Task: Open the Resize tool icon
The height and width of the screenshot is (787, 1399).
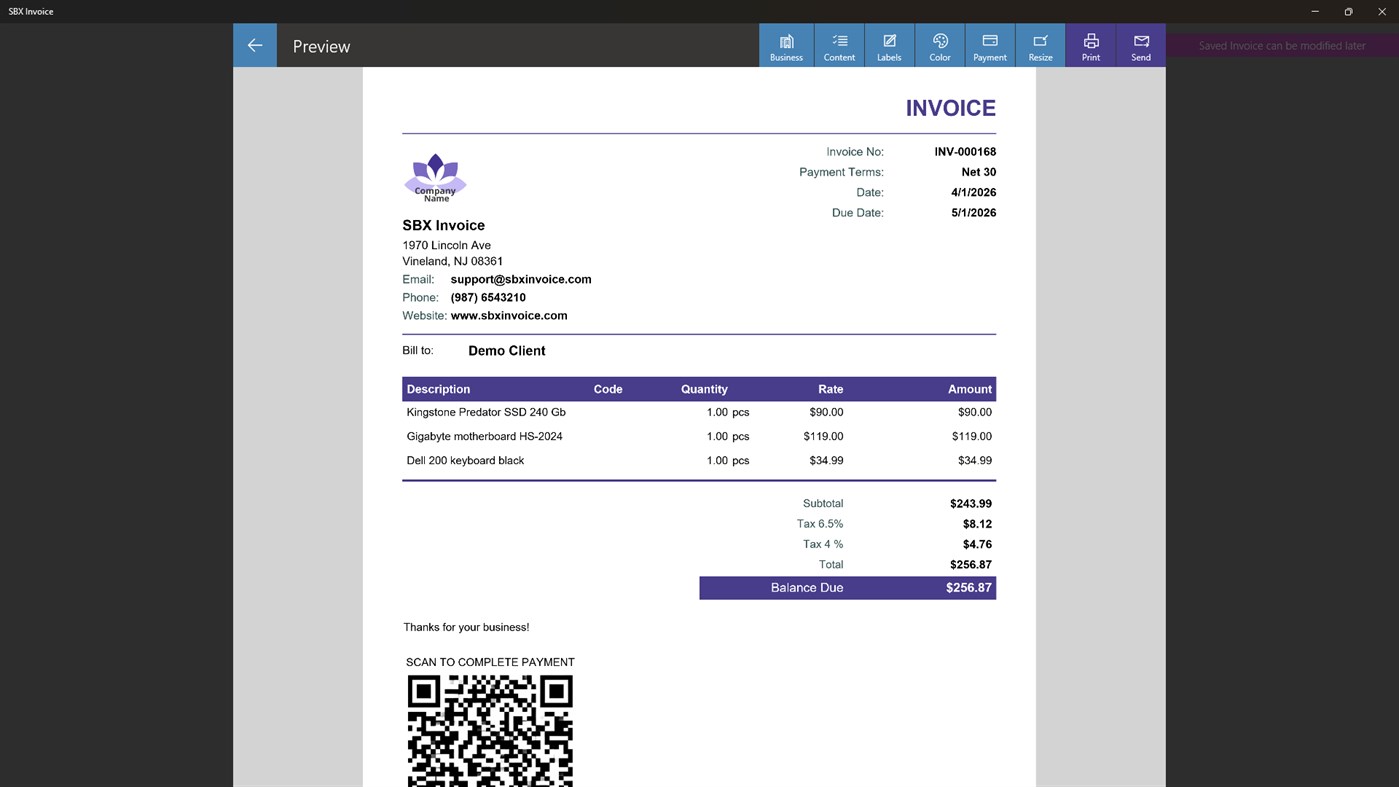Action: point(1040,44)
